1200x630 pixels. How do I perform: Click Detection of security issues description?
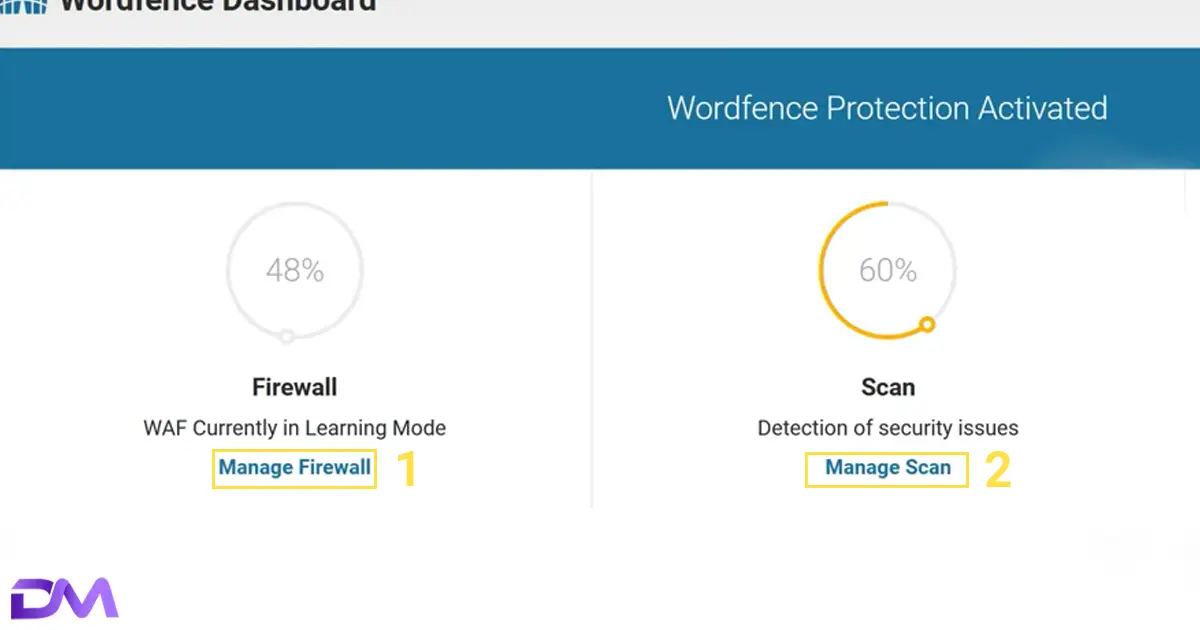(888, 428)
